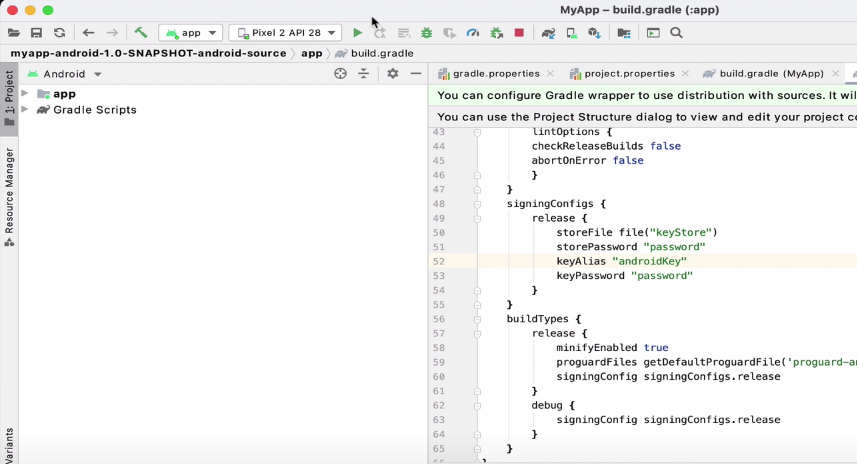Fold the signingConfigs block on line 48
The height and width of the screenshot is (464, 857).
(x=477, y=204)
